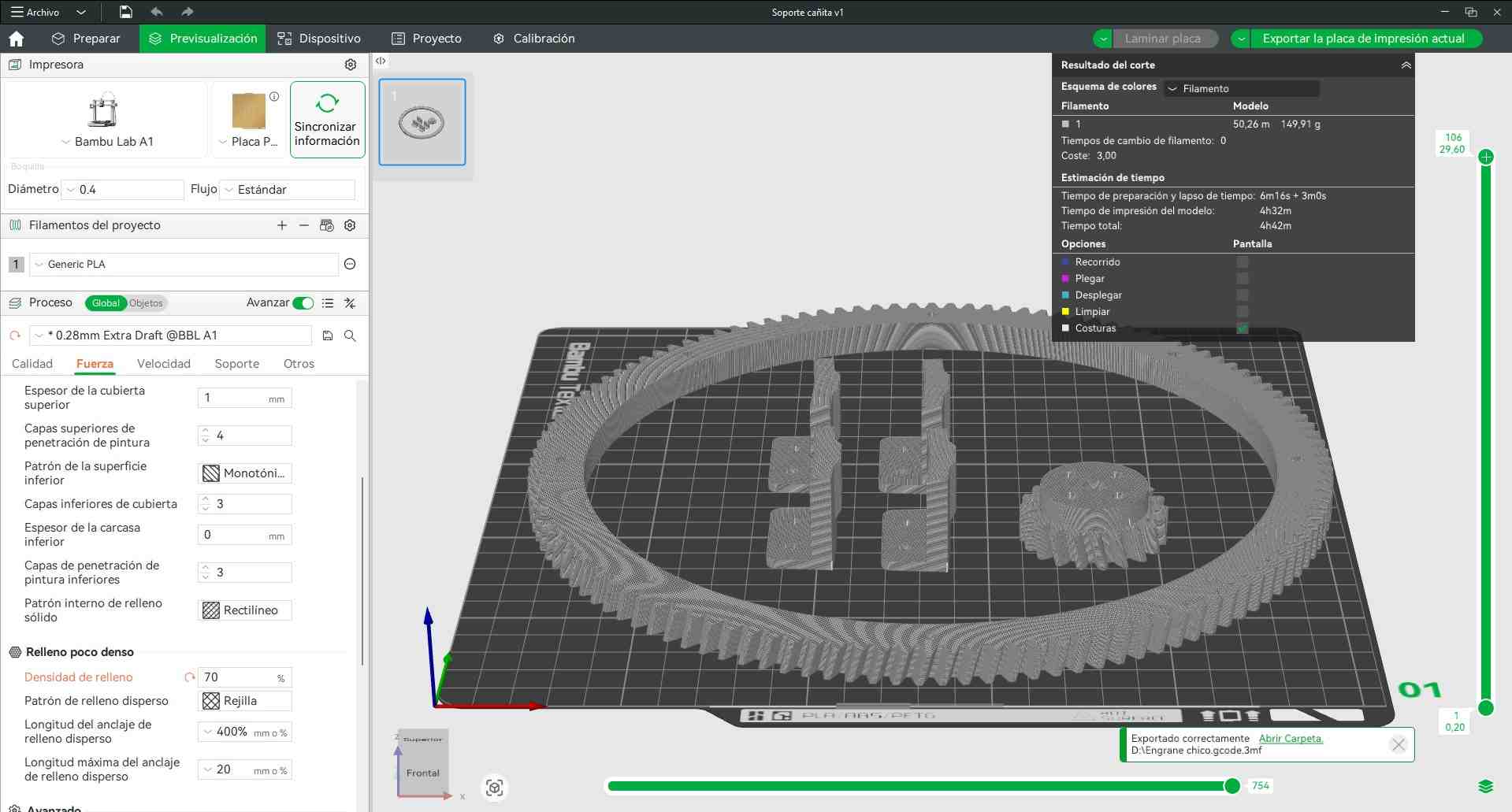Select plate 1 thumbnail
Image resolution: width=1512 pixels, height=812 pixels.
click(x=422, y=122)
